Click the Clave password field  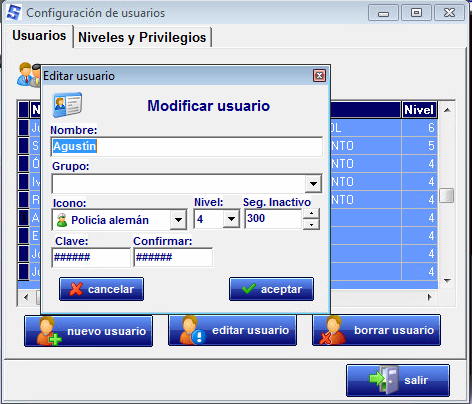click(x=91, y=257)
